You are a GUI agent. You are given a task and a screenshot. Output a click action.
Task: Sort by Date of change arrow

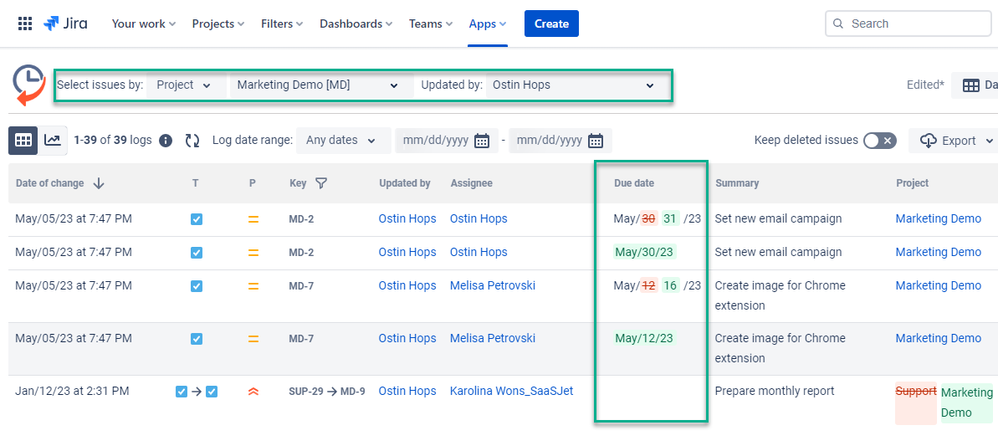pyautogui.click(x=99, y=183)
